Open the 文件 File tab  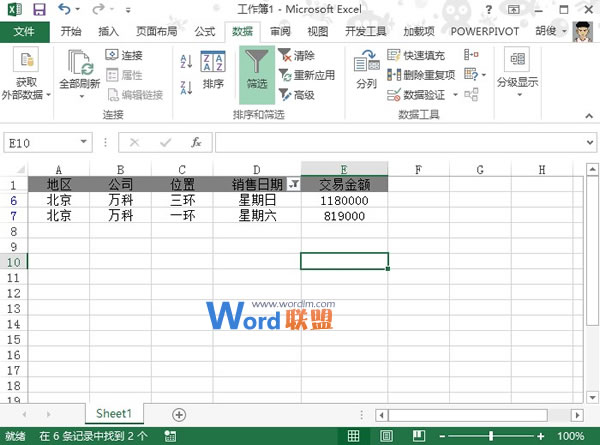coord(24,31)
